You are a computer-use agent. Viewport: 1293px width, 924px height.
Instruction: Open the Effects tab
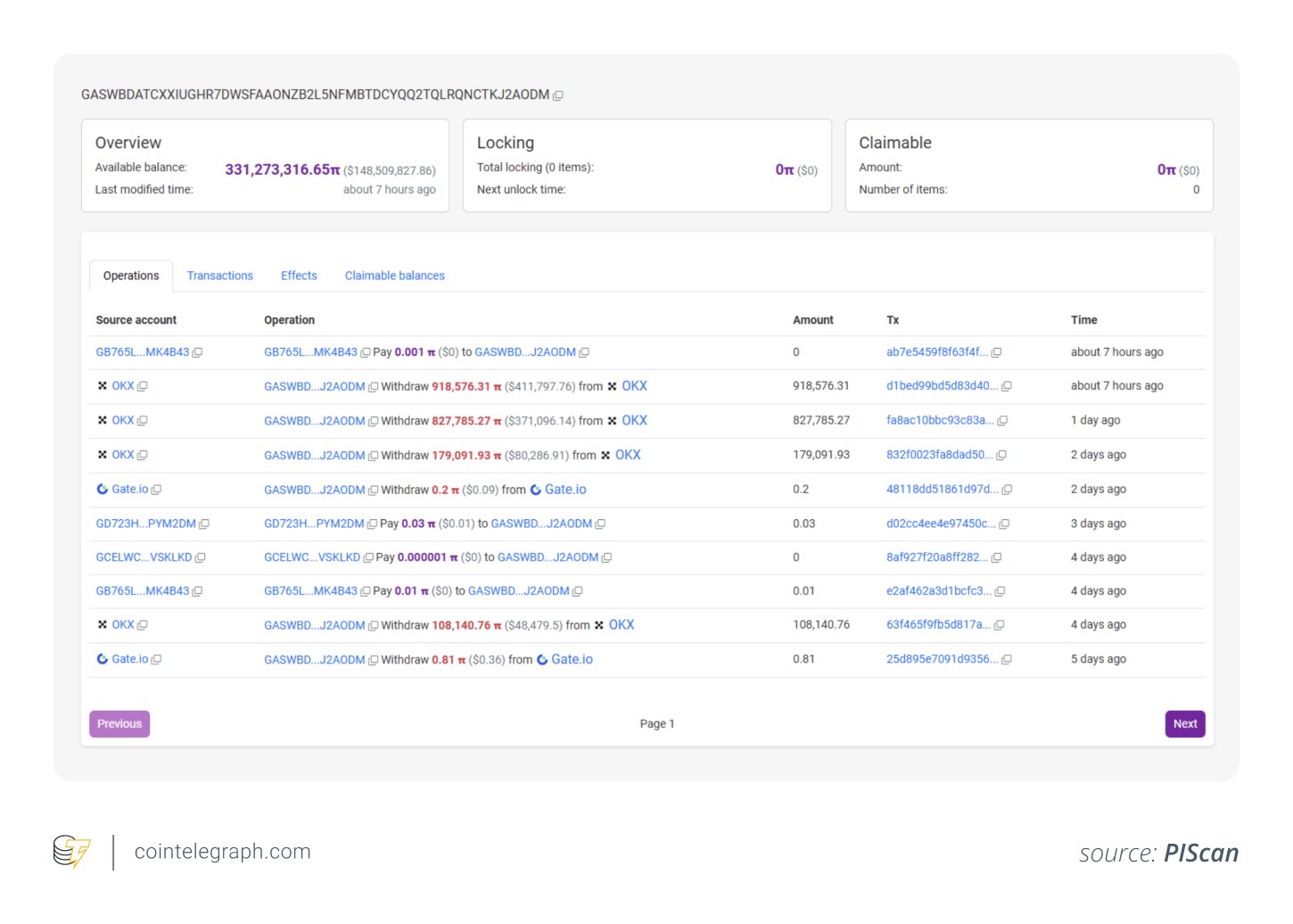298,275
